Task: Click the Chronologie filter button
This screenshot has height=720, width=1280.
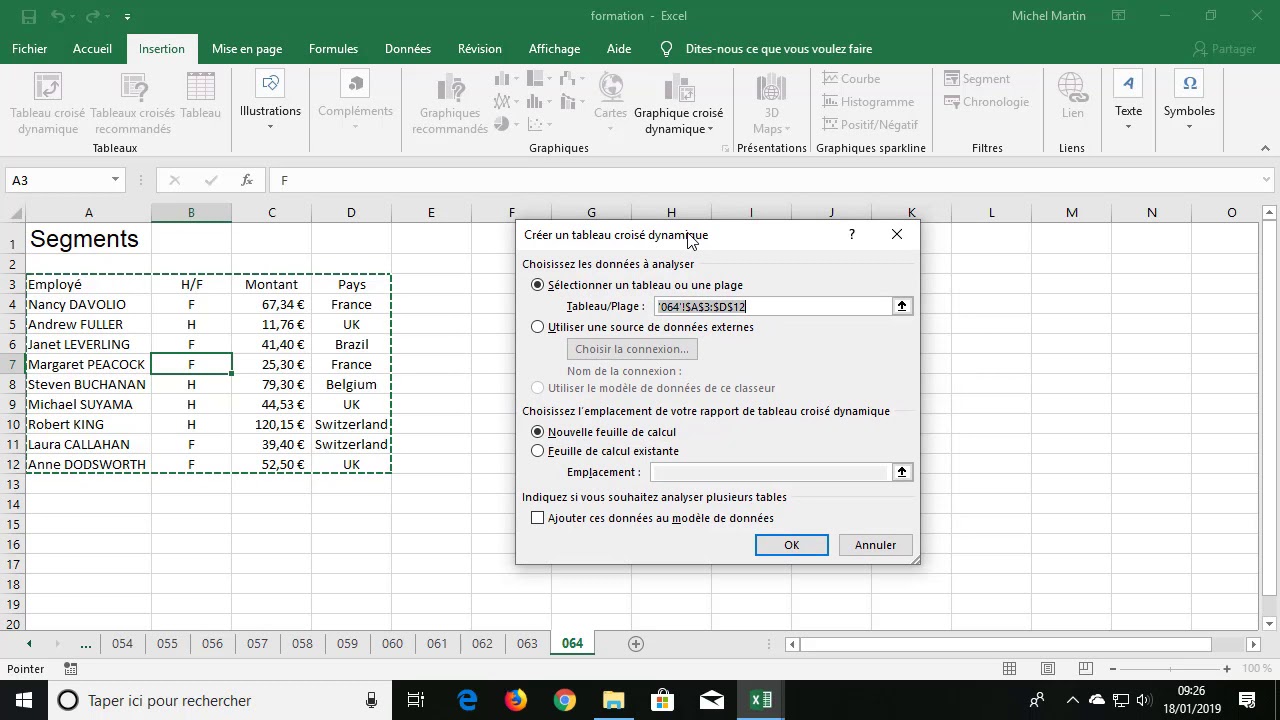Action: 986,102
